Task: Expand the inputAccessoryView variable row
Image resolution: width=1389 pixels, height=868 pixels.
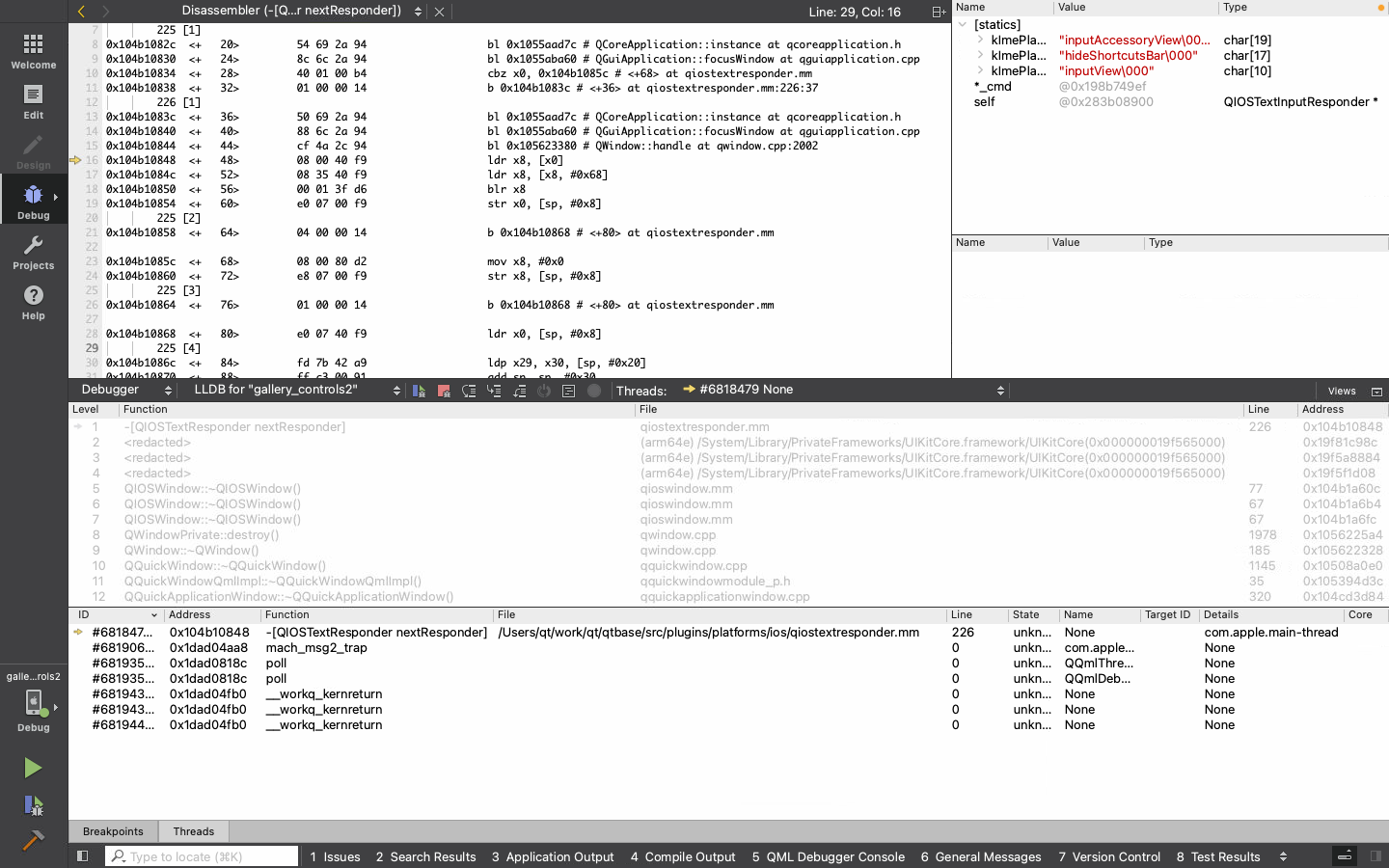Action: coord(980,41)
